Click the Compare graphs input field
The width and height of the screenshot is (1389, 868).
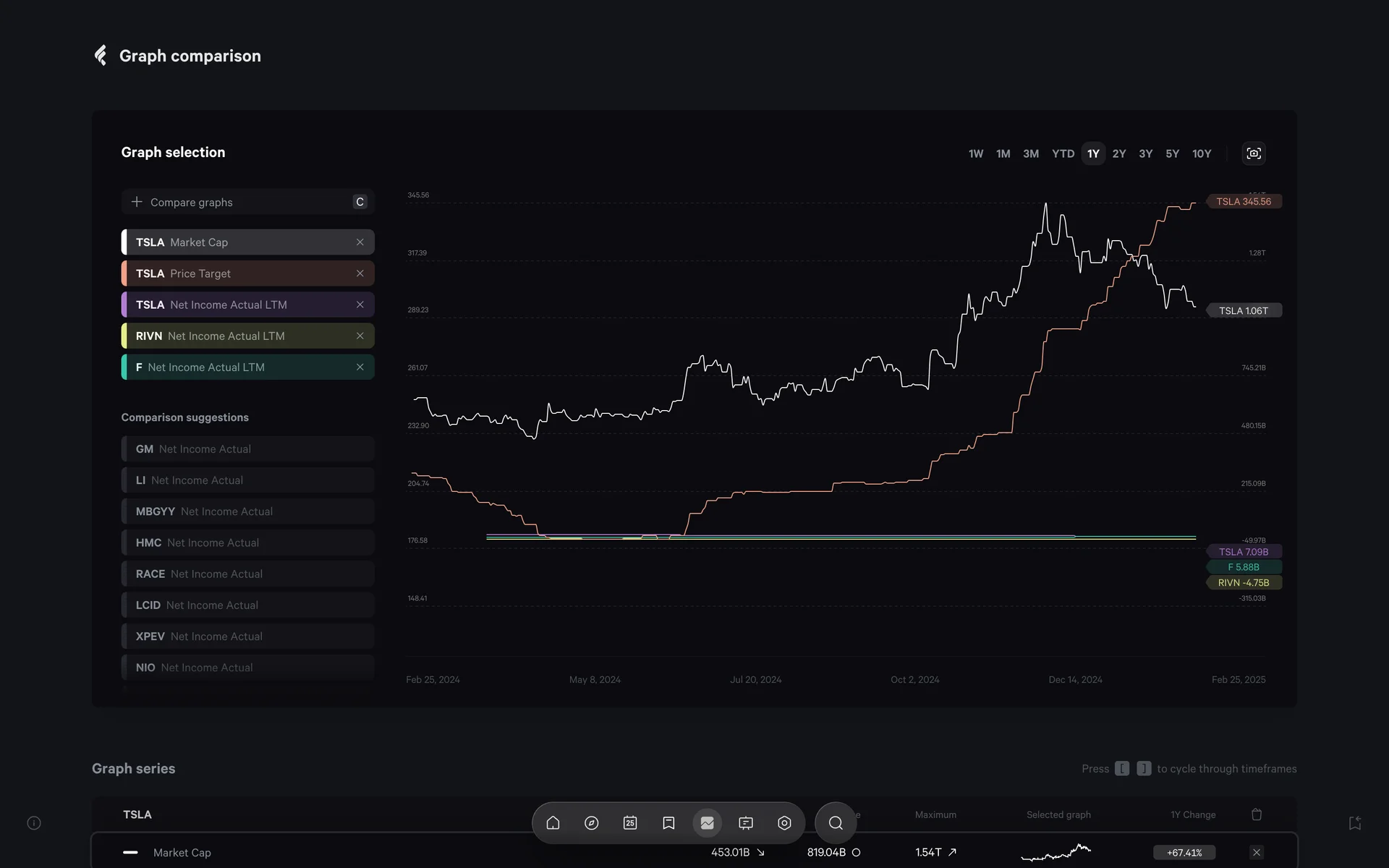pos(239,203)
